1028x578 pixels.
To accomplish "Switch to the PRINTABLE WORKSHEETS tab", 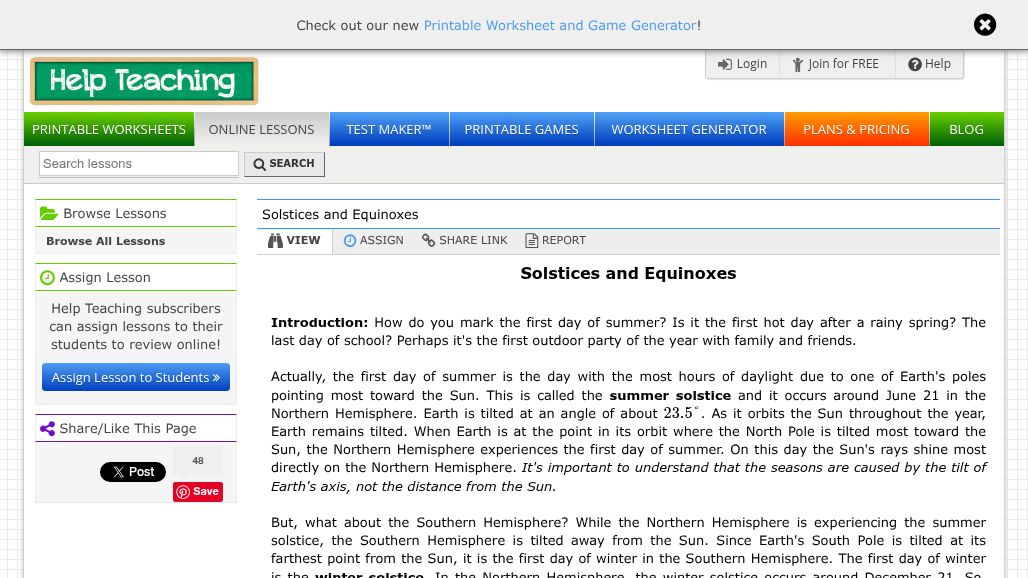I will click(x=108, y=129).
